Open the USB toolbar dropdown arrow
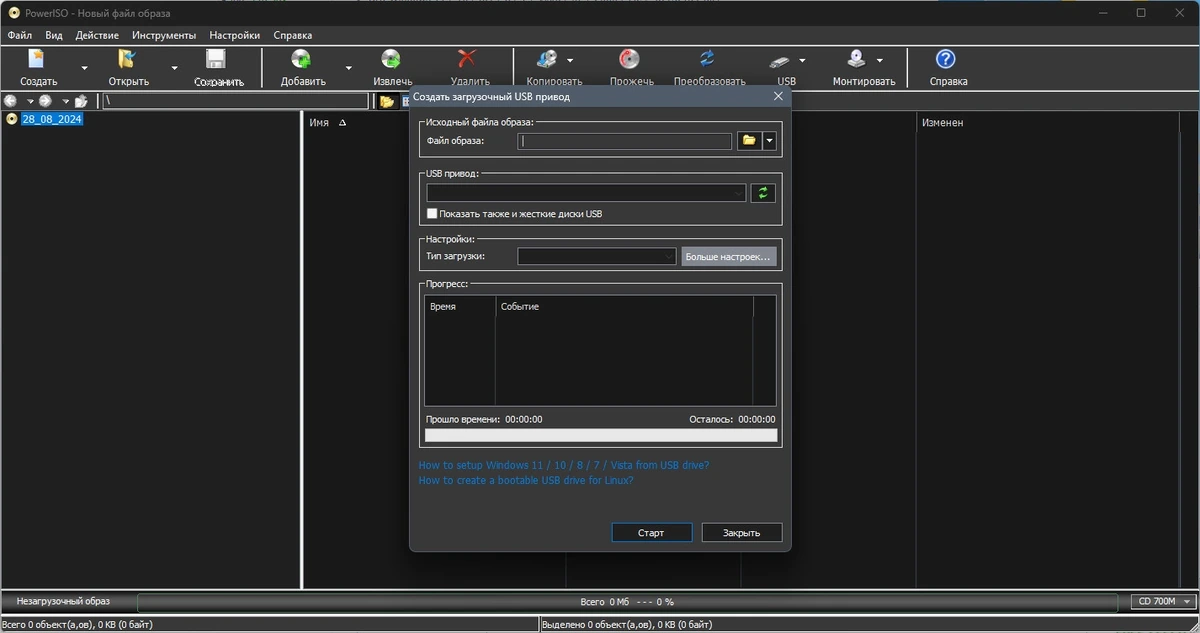The height and width of the screenshot is (633, 1200). tap(802, 60)
